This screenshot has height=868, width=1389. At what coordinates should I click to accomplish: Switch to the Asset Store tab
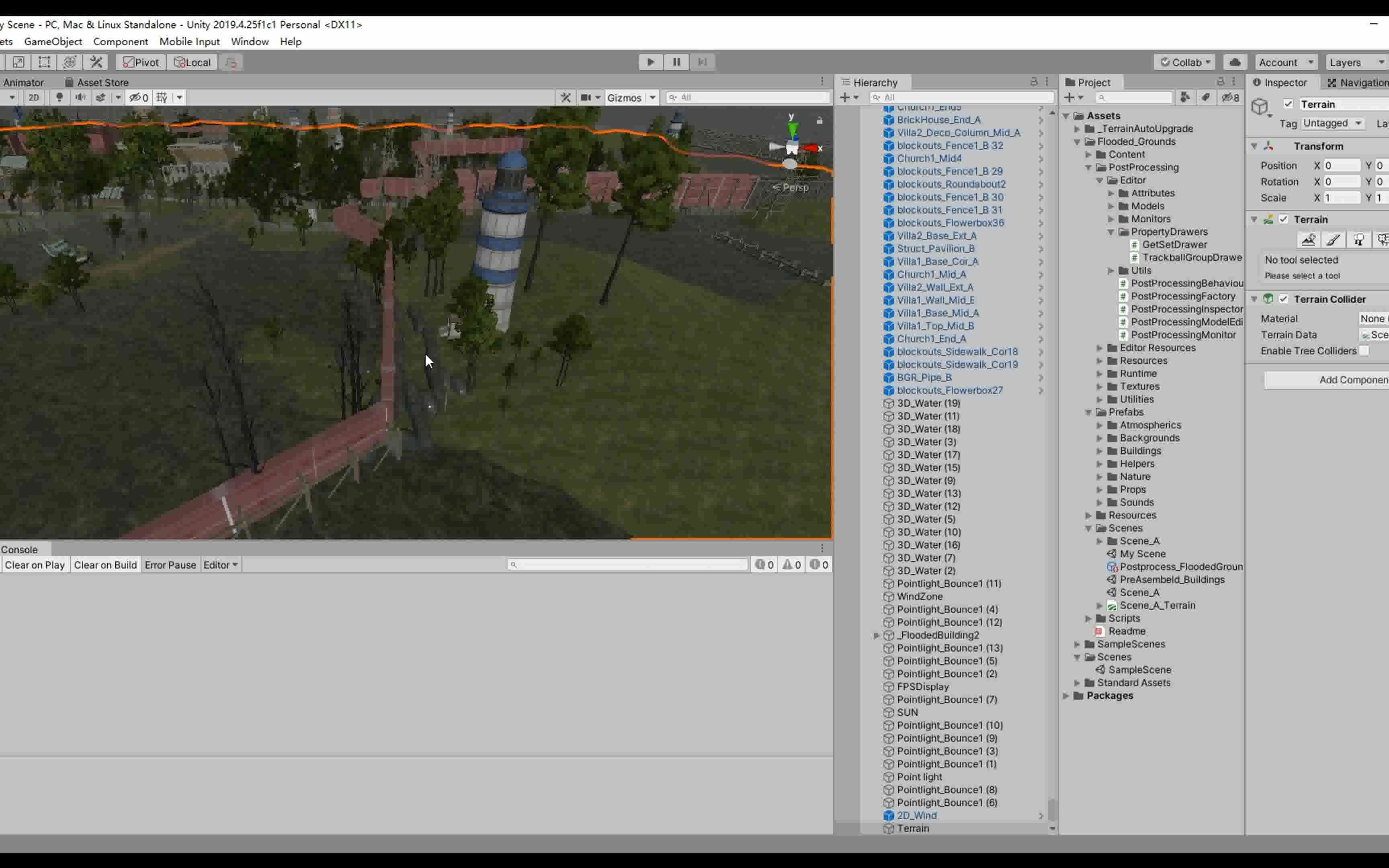(103, 82)
